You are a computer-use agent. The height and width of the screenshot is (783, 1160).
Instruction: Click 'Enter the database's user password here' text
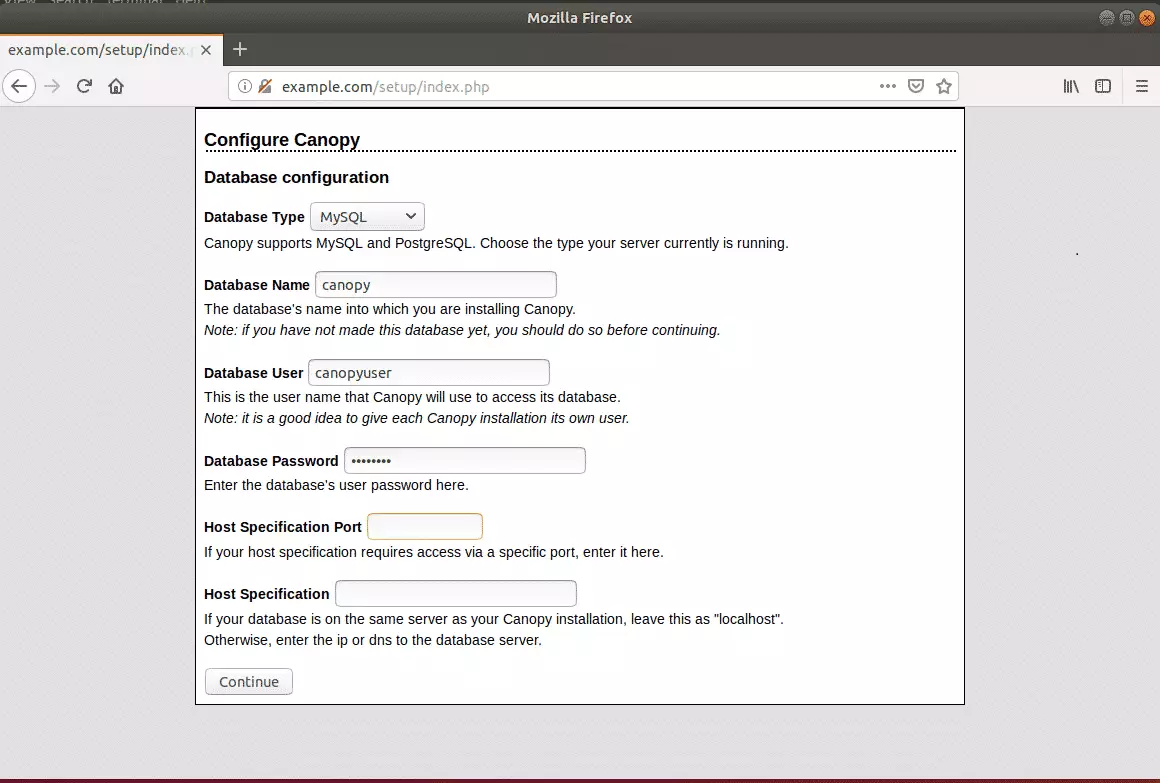tap(337, 485)
